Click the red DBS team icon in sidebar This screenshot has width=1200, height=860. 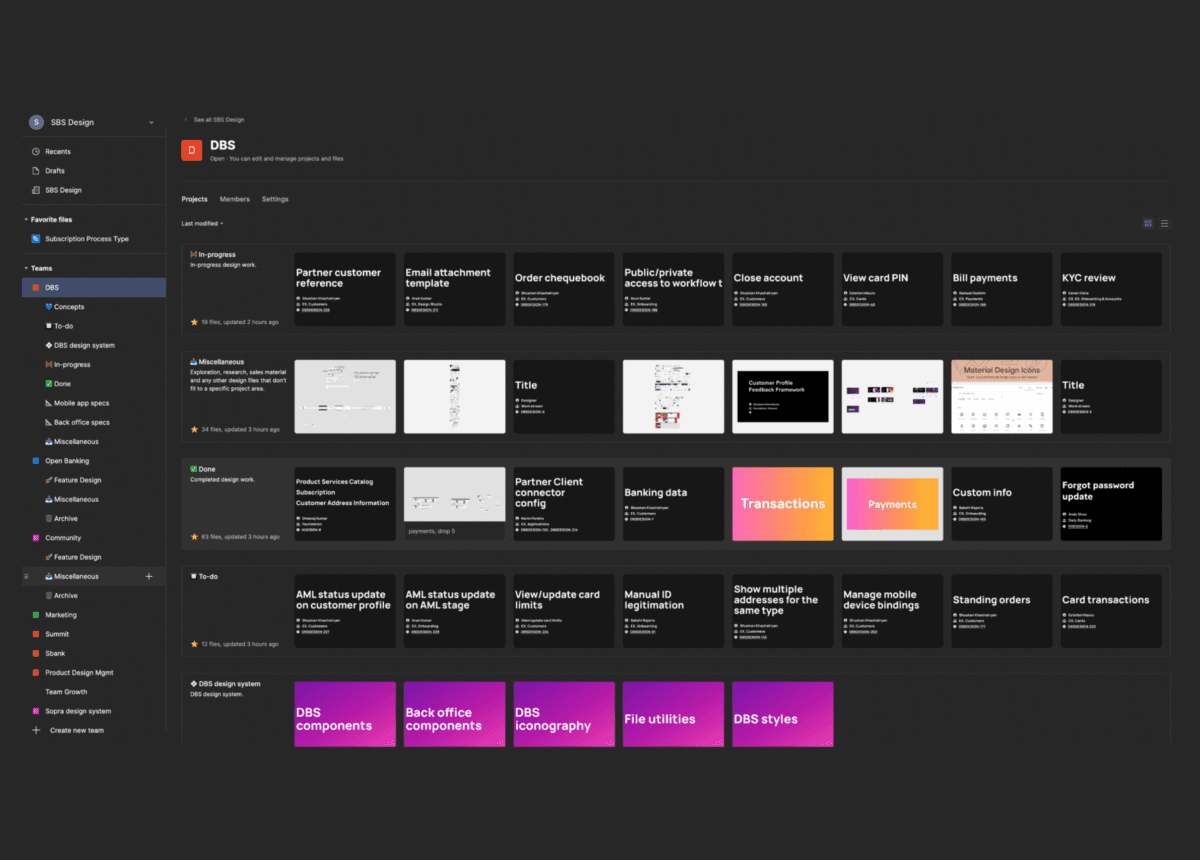click(x=36, y=288)
